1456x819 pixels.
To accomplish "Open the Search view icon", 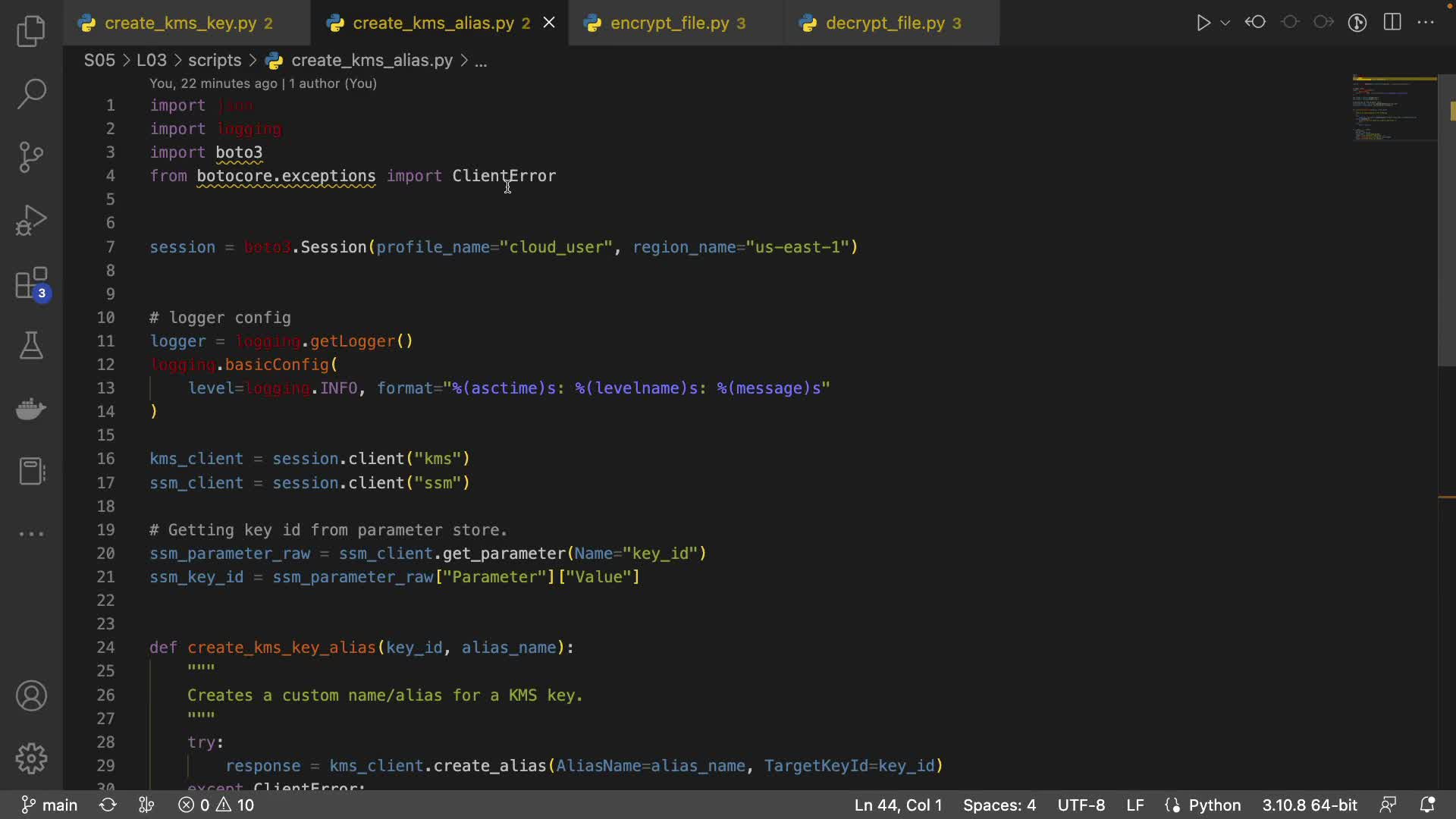I will tap(31, 94).
